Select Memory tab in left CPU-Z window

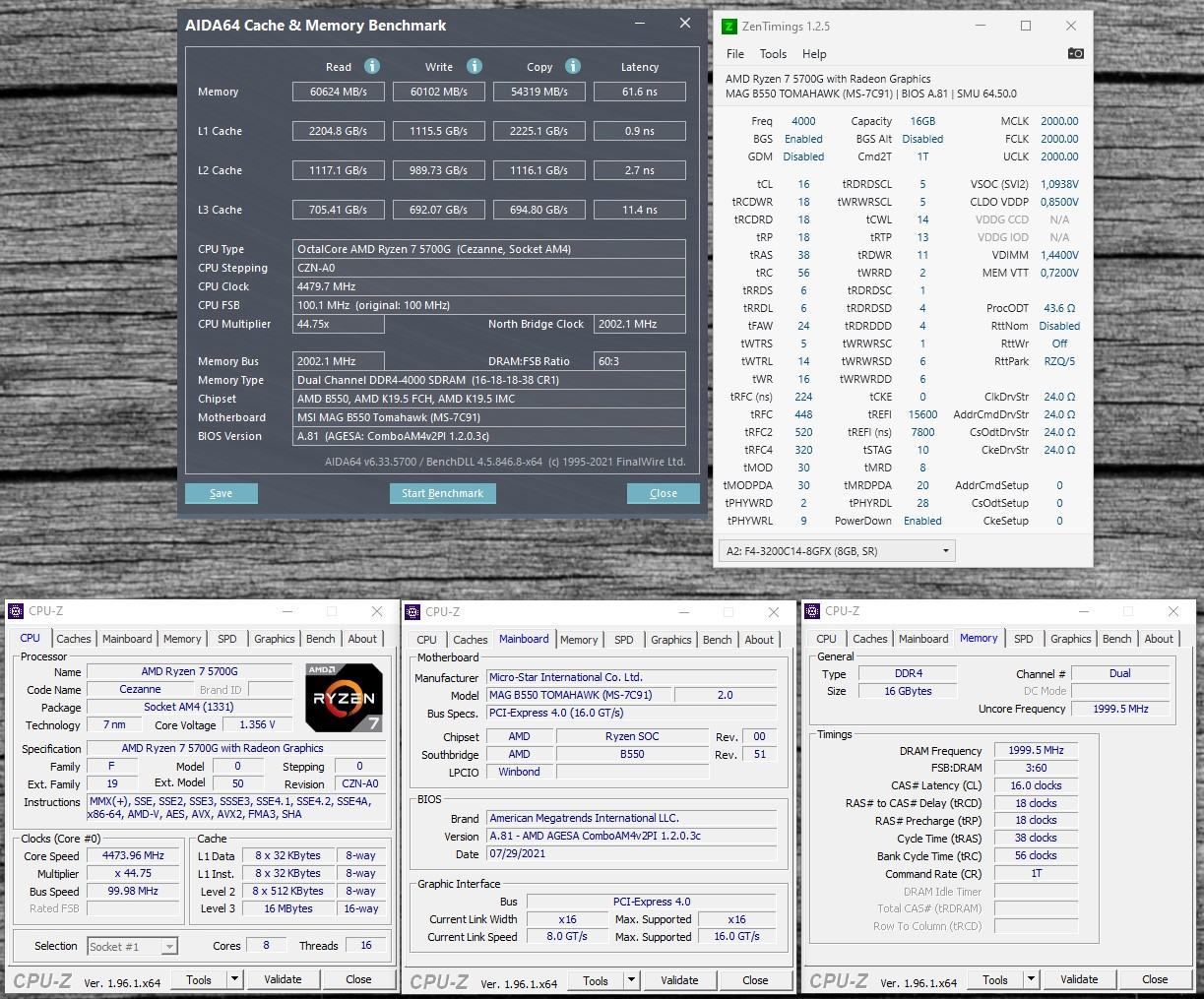(x=182, y=639)
